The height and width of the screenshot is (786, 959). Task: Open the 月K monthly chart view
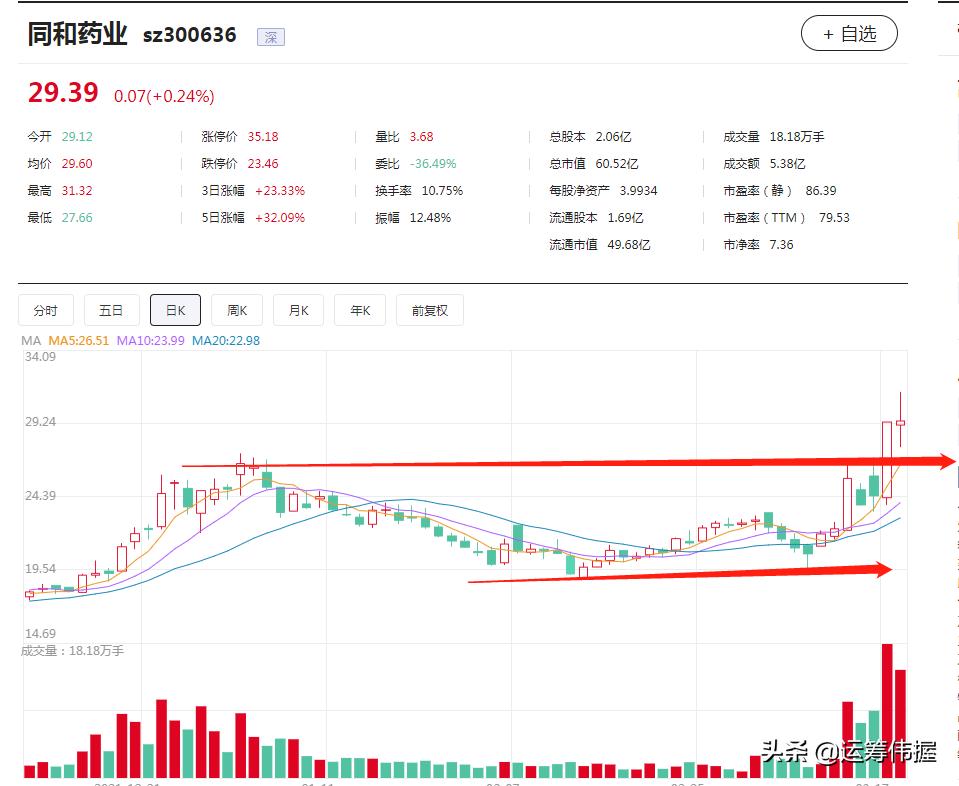298,310
